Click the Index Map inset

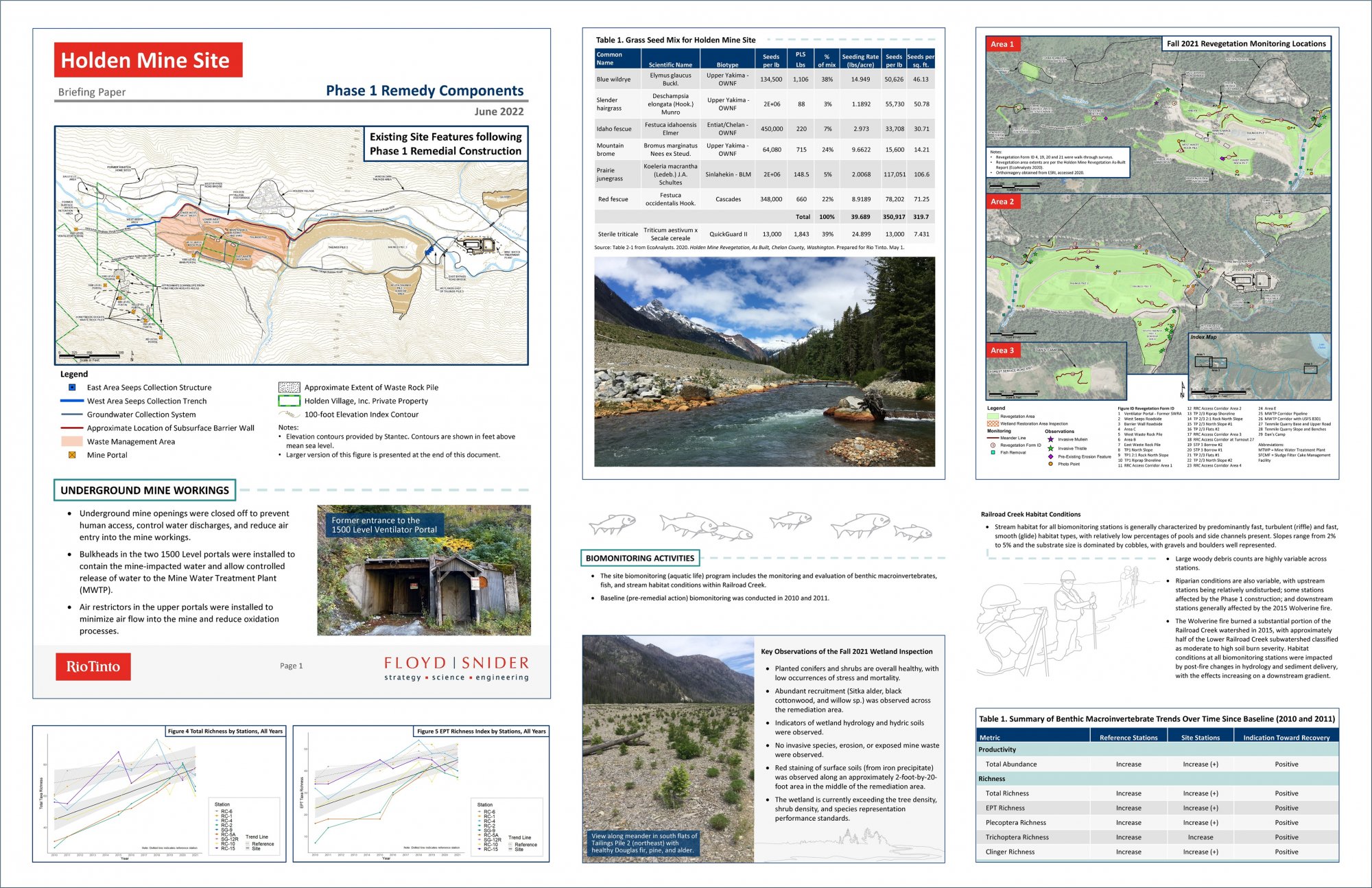coord(1259,366)
